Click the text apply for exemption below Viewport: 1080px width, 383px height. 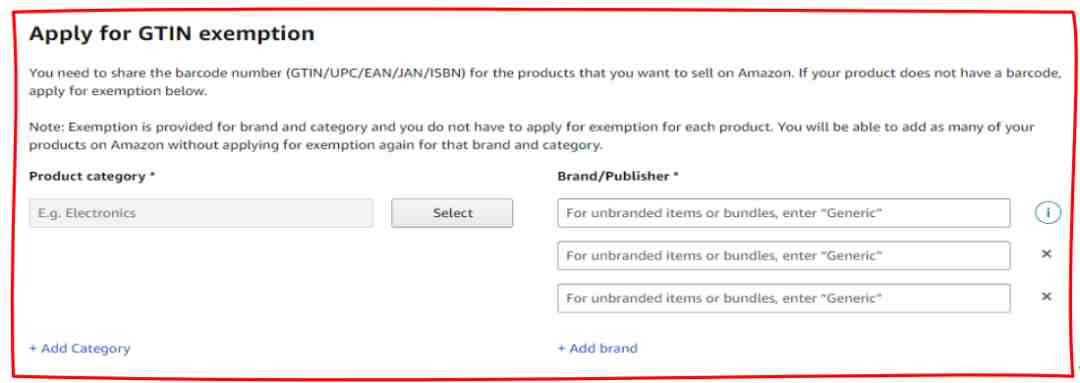coord(118,92)
